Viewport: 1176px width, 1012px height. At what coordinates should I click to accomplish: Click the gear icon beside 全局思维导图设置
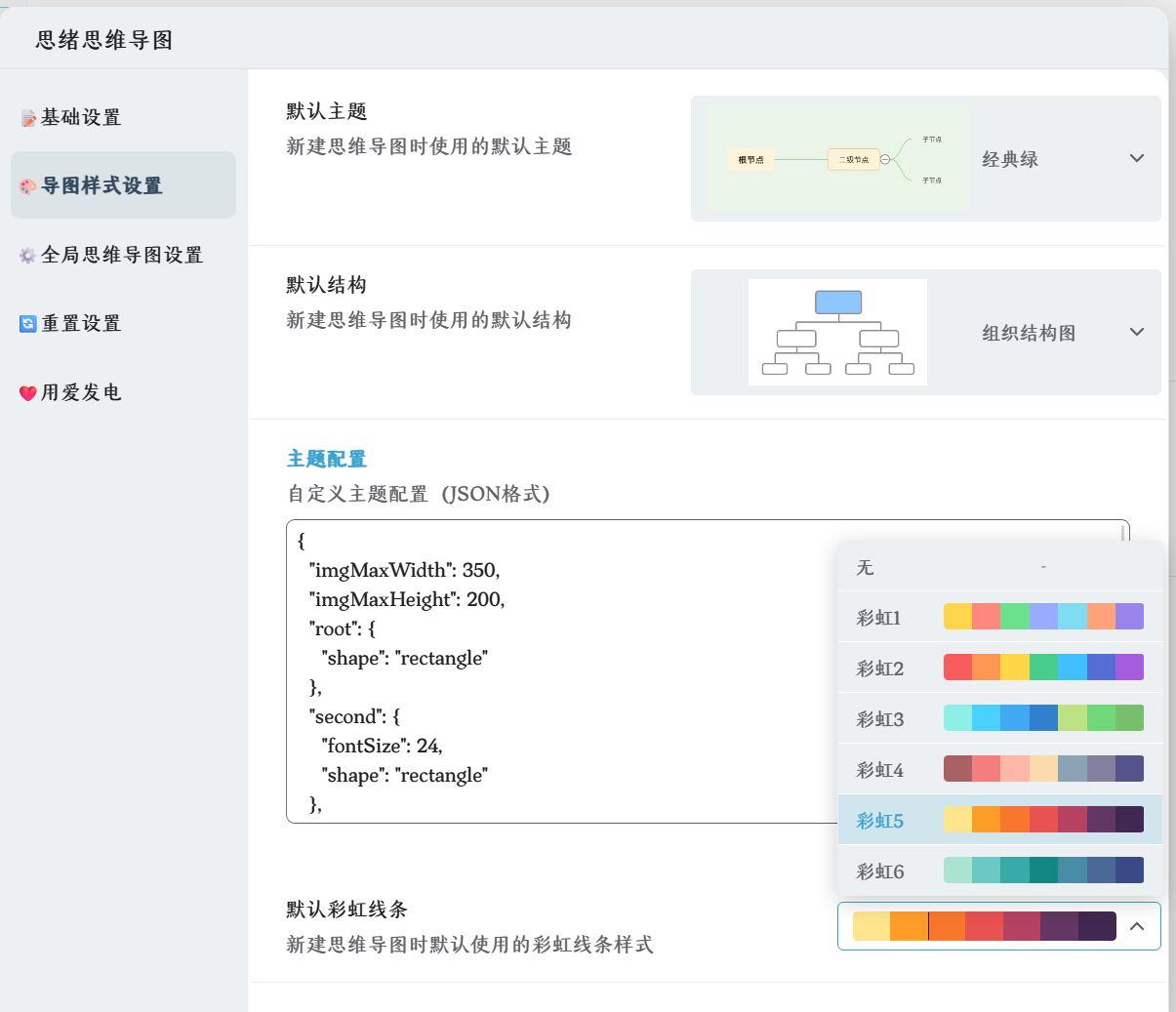pyautogui.click(x=28, y=256)
